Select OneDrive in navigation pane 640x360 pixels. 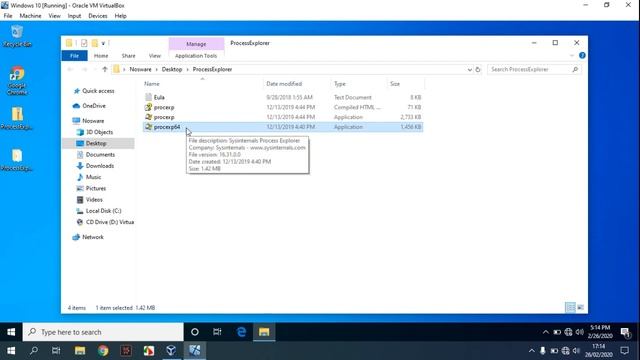click(94, 106)
